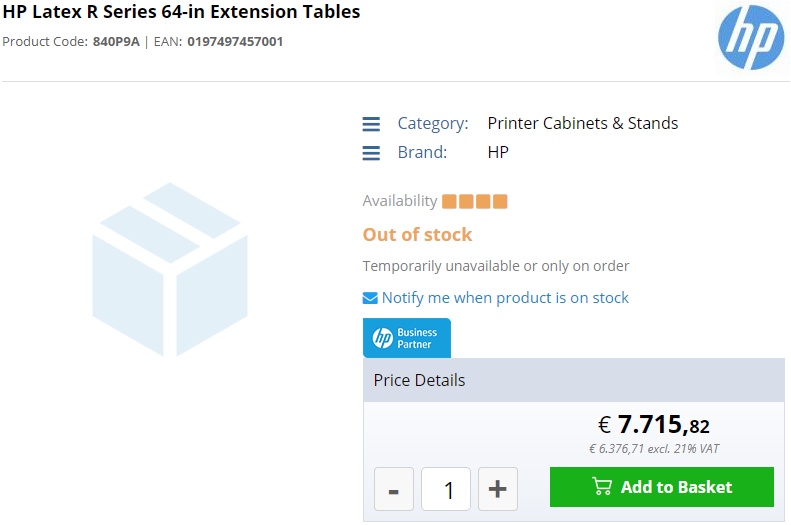This screenshot has height=525, width=791.
Task: Click the product title heading
Action: (181, 12)
